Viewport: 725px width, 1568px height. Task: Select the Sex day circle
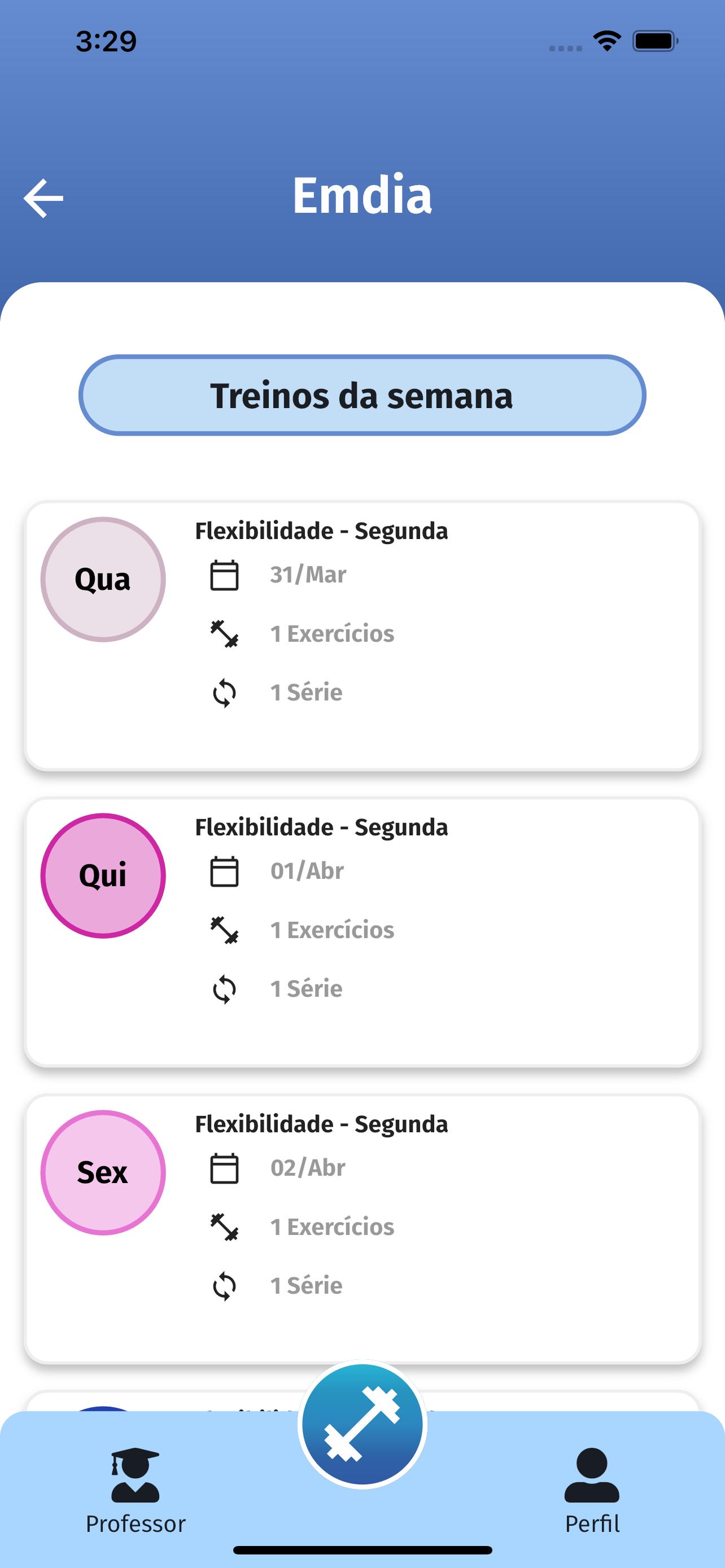click(103, 1172)
